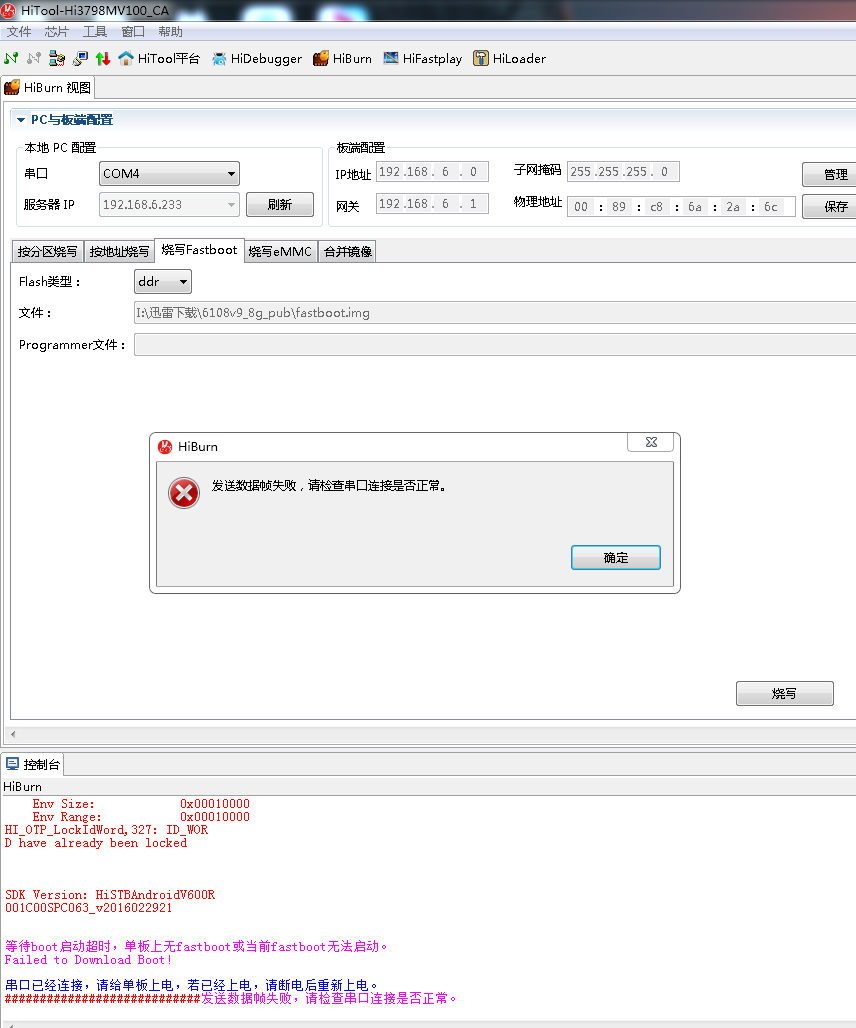Open the HiTool平台 home view

[159, 58]
